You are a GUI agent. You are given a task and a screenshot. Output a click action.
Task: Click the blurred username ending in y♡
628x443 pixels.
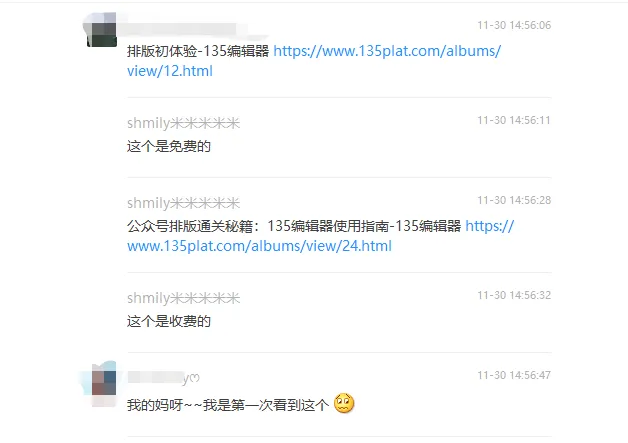pos(163,378)
